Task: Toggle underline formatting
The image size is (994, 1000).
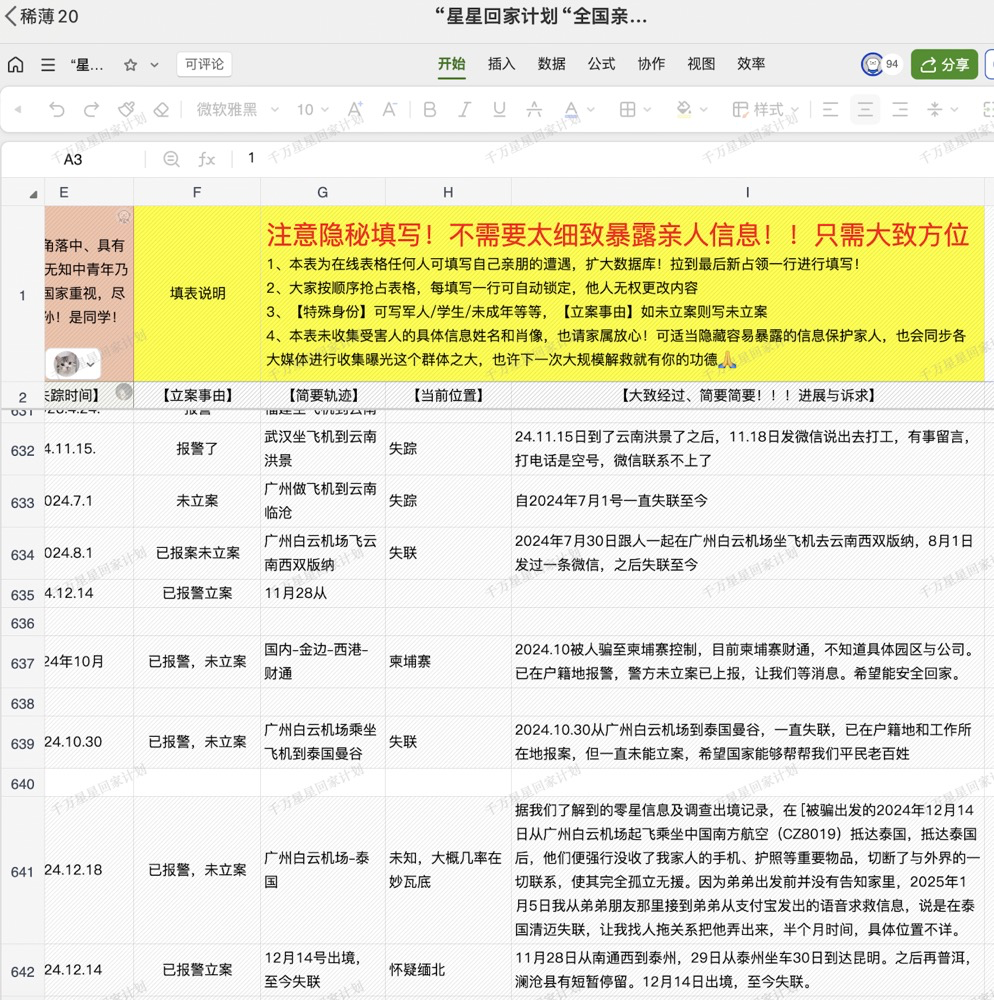Action: click(x=499, y=110)
